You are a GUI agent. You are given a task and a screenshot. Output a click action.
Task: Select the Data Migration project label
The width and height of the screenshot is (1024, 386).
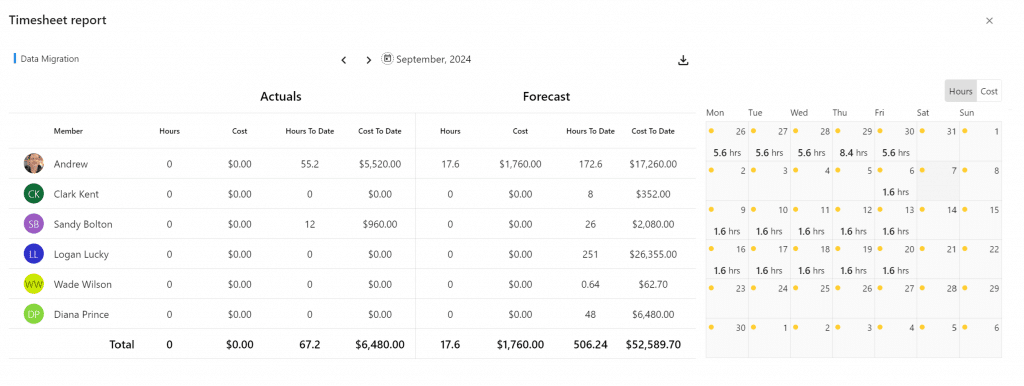[50, 59]
